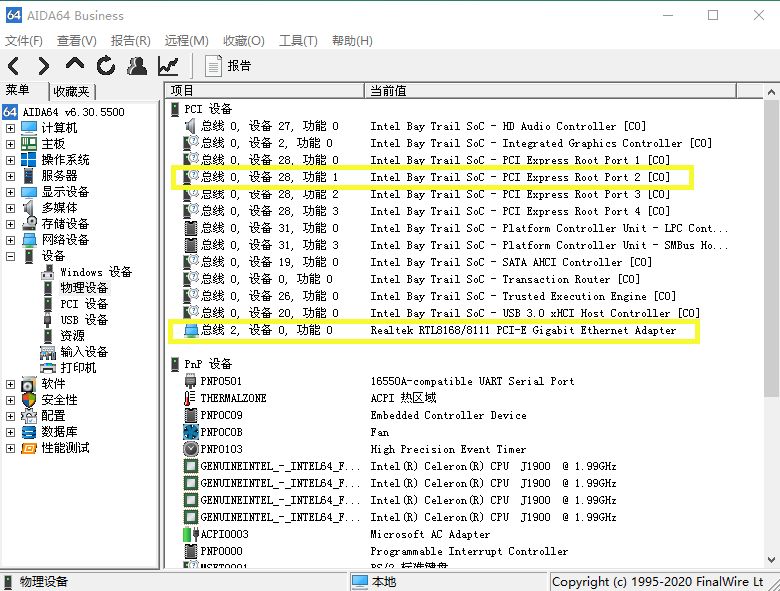
Task: Collapse the 设备 tree node
Action: click(10, 256)
